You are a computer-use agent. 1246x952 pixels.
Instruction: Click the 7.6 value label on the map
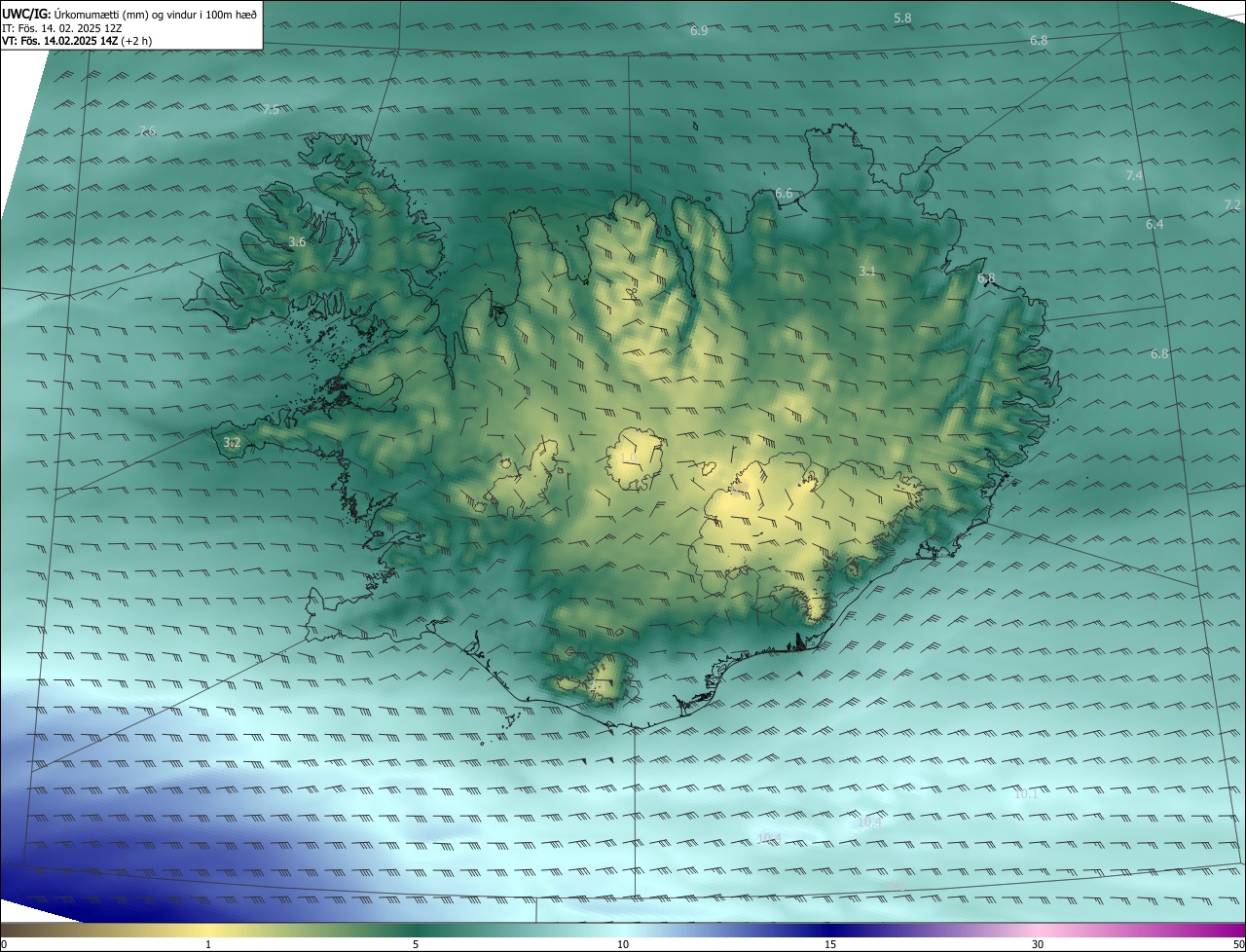pos(147,131)
